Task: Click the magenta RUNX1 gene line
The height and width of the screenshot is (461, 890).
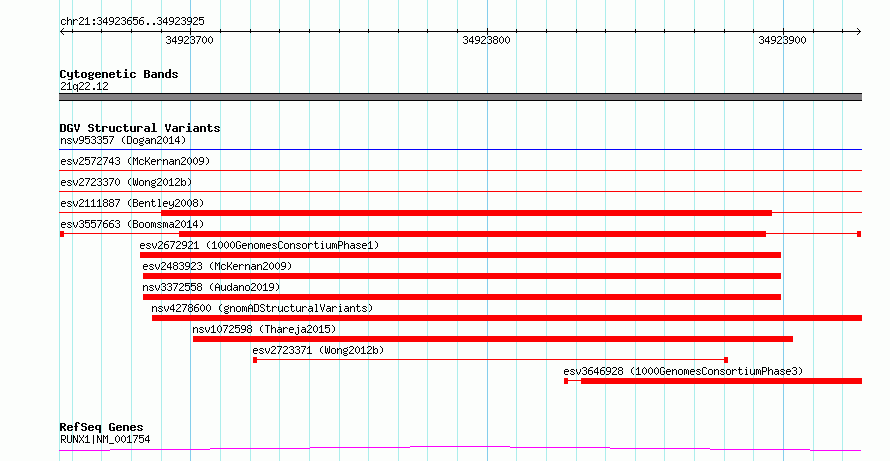Action: point(460,449)
